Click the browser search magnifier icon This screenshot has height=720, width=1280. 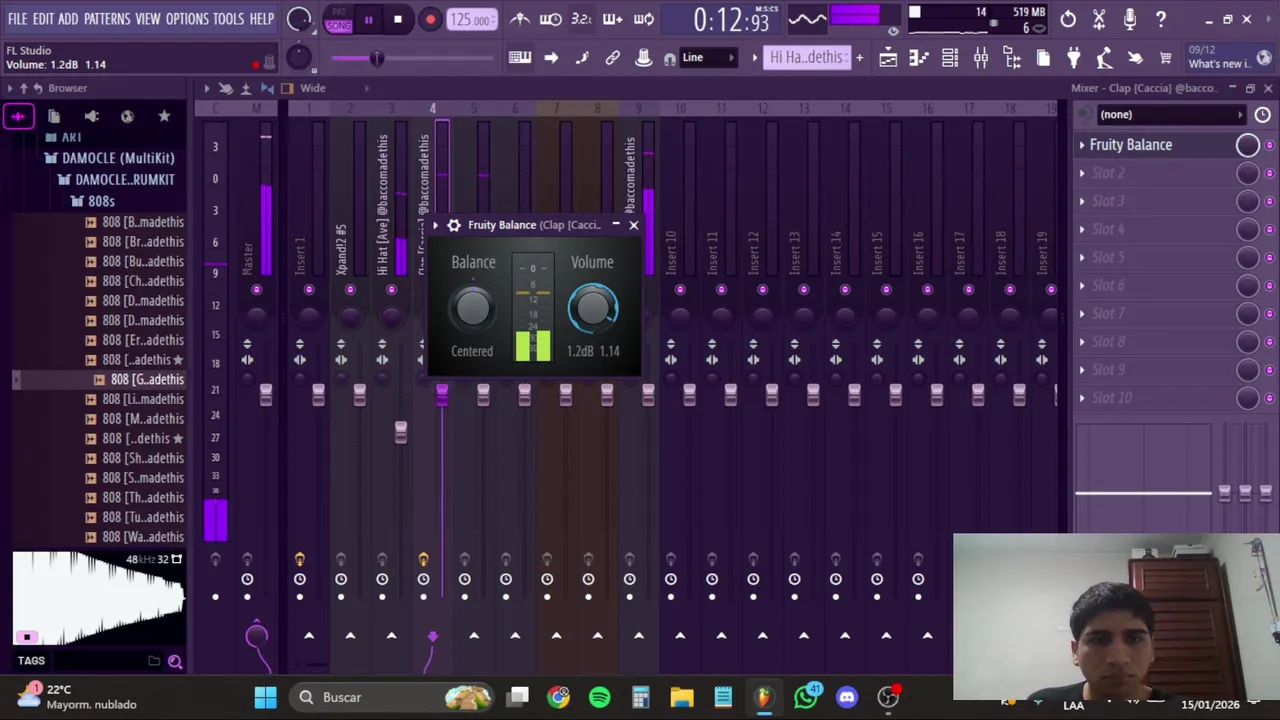175,661
